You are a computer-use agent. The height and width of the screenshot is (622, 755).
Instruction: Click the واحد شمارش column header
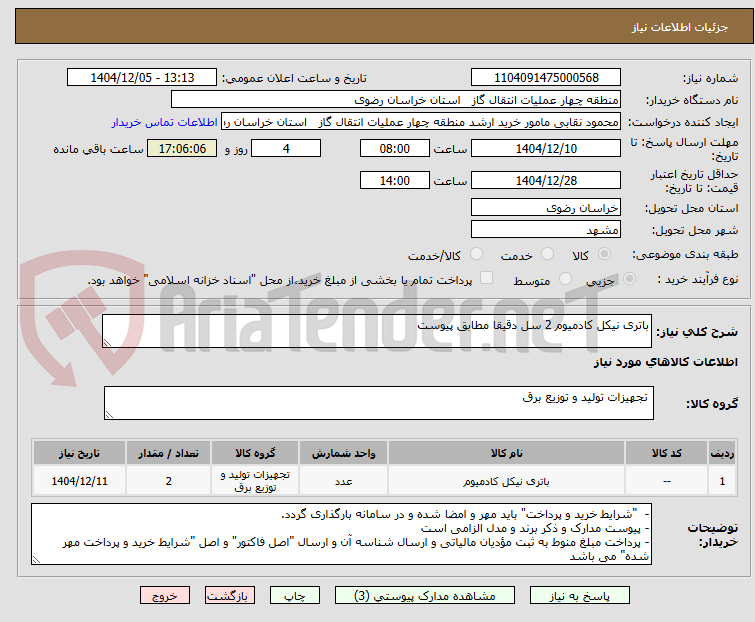point(343,453)
